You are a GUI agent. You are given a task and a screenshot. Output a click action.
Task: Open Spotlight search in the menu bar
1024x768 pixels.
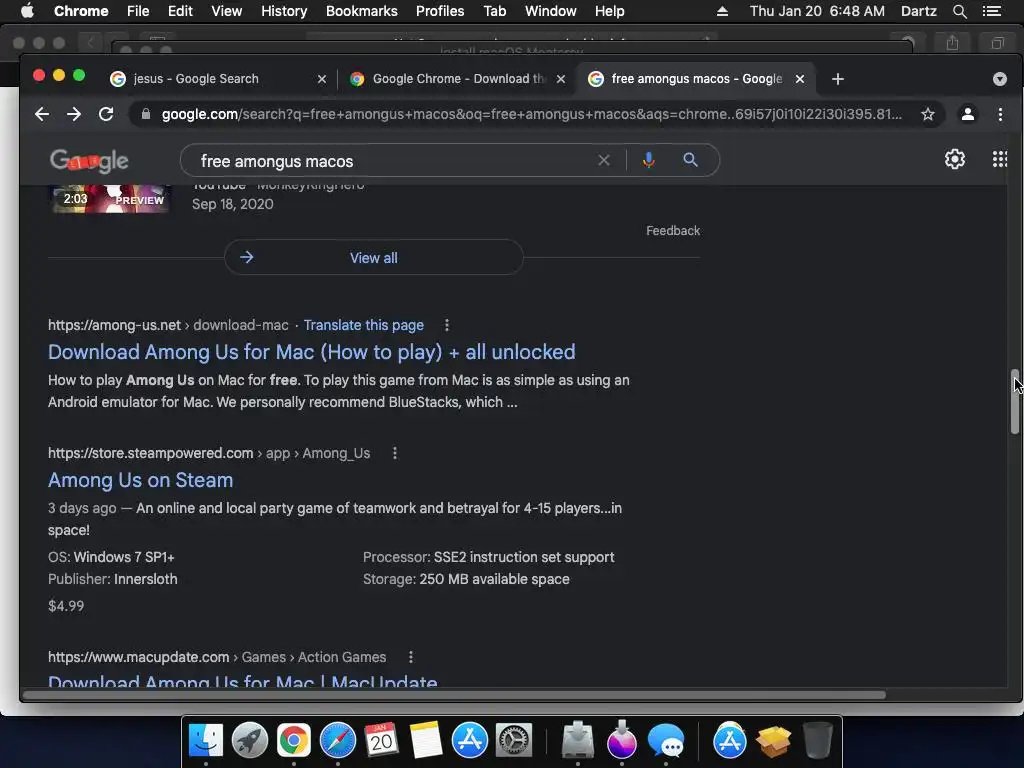tap(959, 11)
